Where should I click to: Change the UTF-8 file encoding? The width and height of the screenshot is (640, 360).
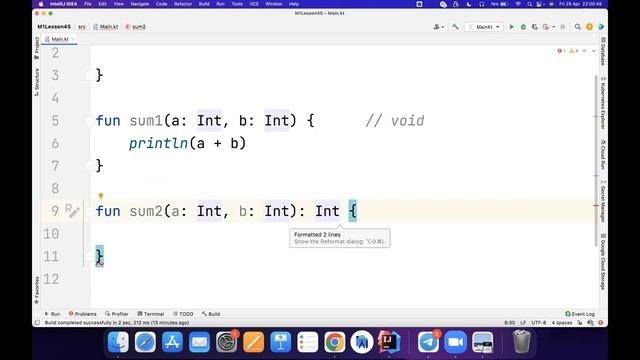pyautogui.click(x=539, y=323)
